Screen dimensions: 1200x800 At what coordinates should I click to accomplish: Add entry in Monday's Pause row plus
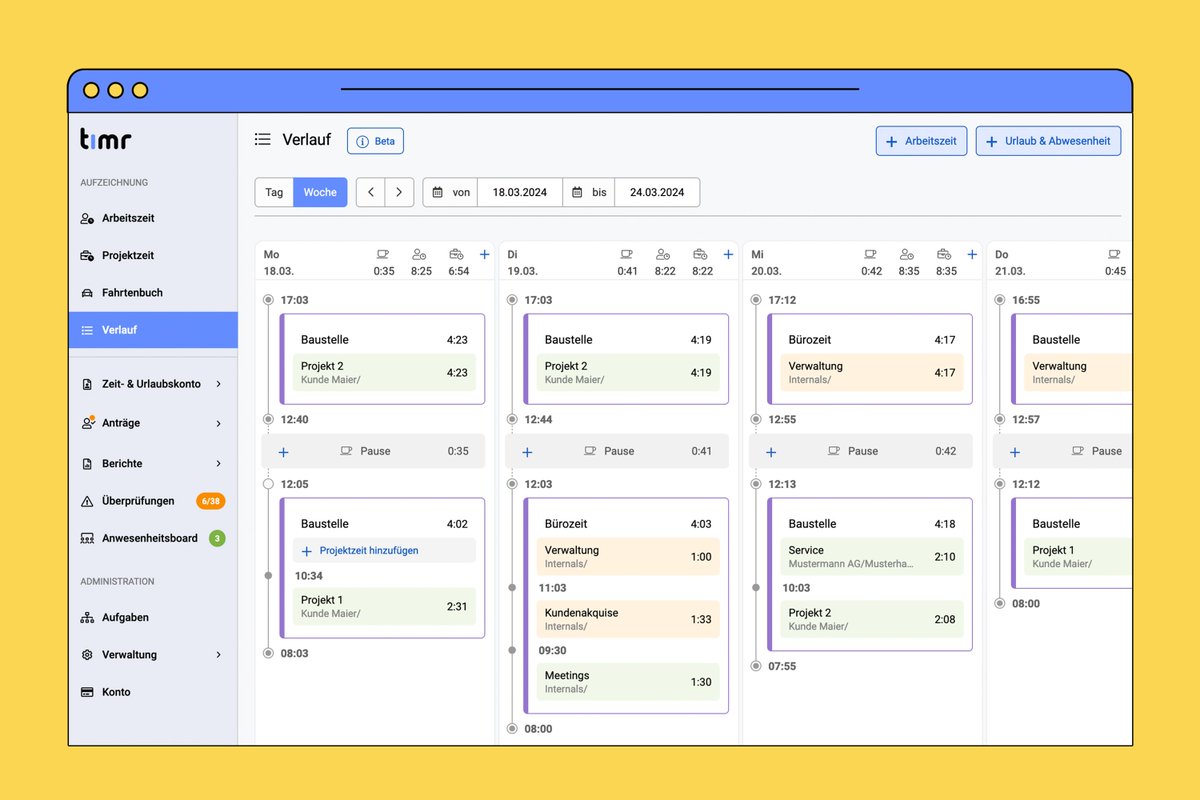(x=283, y=452)
